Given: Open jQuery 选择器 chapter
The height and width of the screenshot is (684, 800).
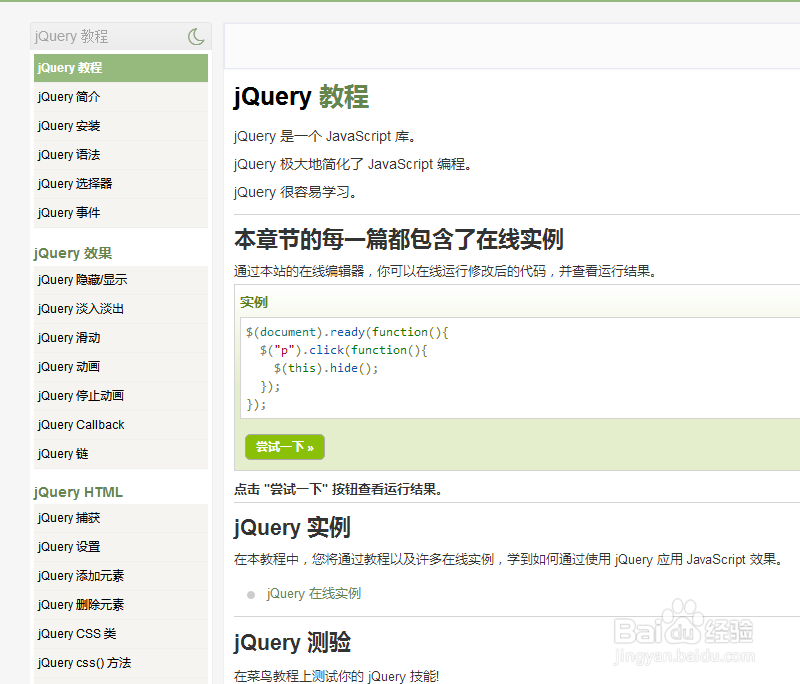Looking at the screenshot, I should coord(121,184).
